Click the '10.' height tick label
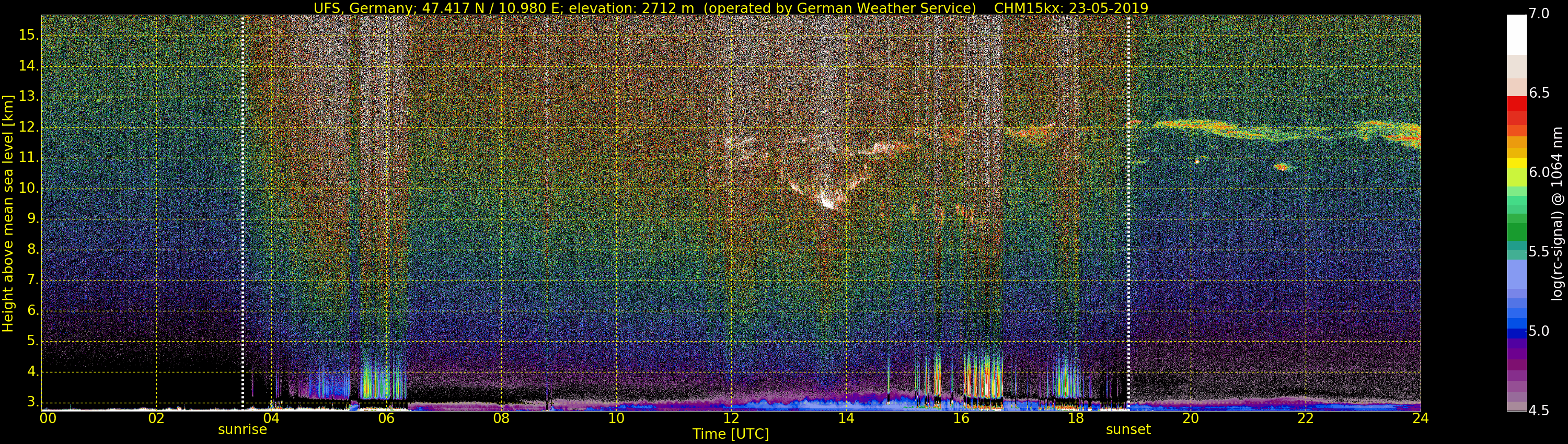This screenshot has height=444, width=1568. click(x=29, y=189)
